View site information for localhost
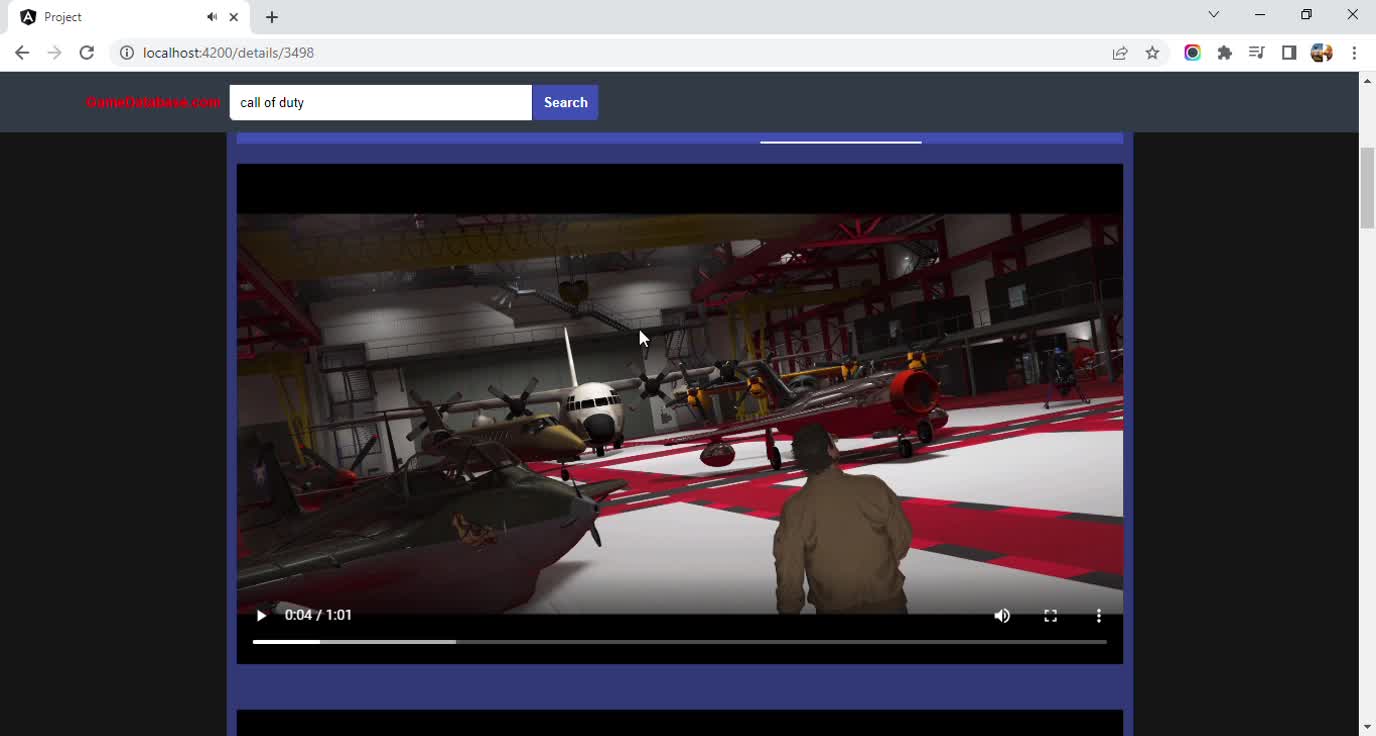The height and width of the screenshot is (736, 1376). click(127, 53)
